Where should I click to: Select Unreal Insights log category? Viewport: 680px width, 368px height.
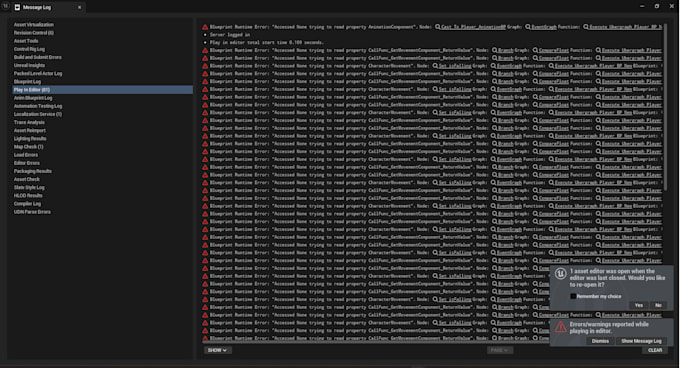click(x=29, y=65)
